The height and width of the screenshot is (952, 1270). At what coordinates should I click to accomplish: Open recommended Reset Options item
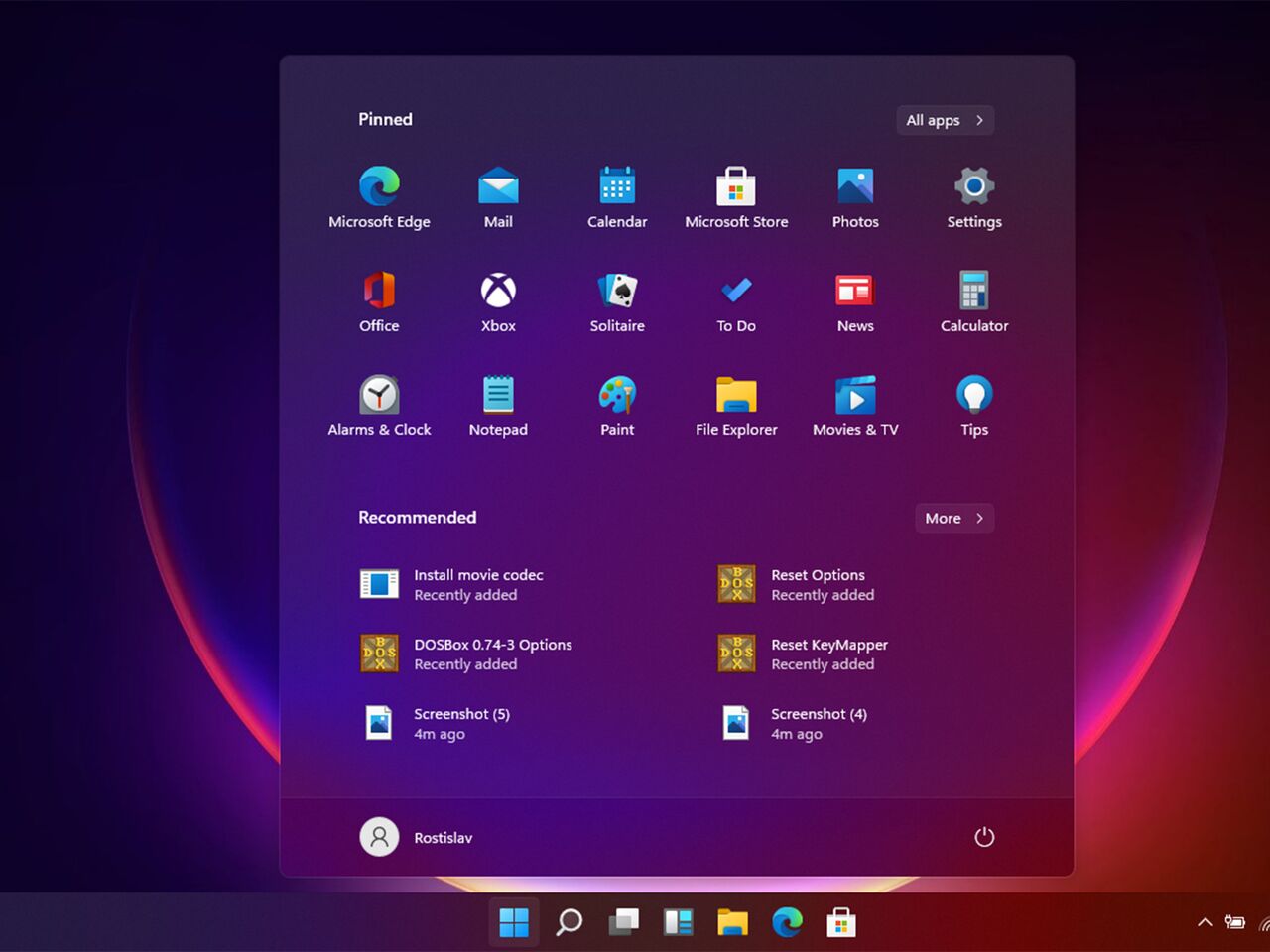[x=796, y=585]
